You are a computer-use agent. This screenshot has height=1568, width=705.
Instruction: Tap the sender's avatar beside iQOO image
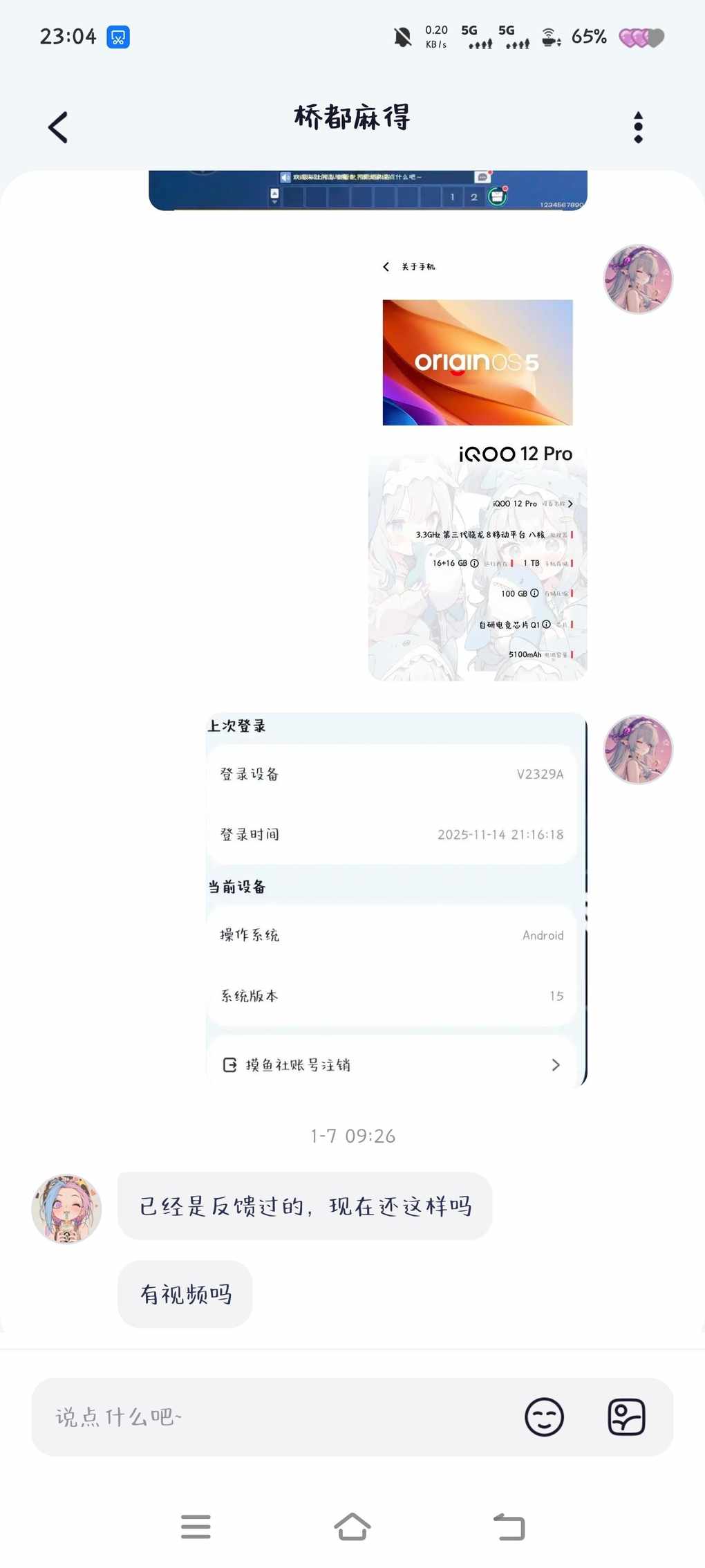[638, 279]
